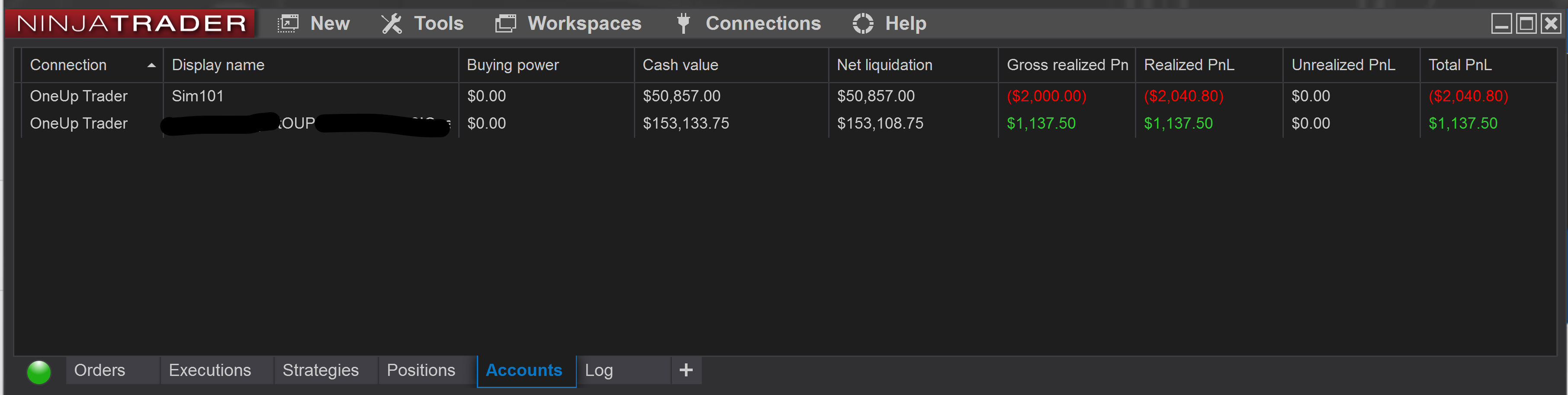Image resolution: width=1568 pixels, height=395 pixels.
Task: Click the Help lifebuoy icon
Action: pyautogui.click(x=862, y=24)
